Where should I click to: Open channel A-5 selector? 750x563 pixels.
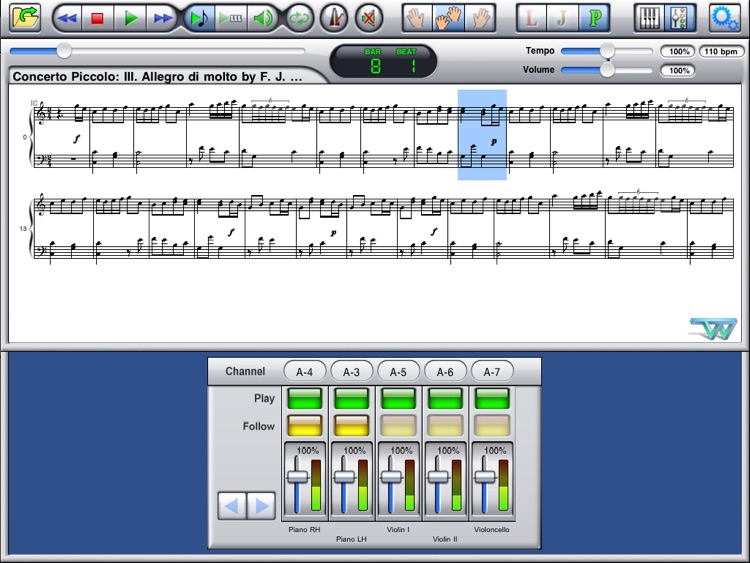(x=398, y=372)
